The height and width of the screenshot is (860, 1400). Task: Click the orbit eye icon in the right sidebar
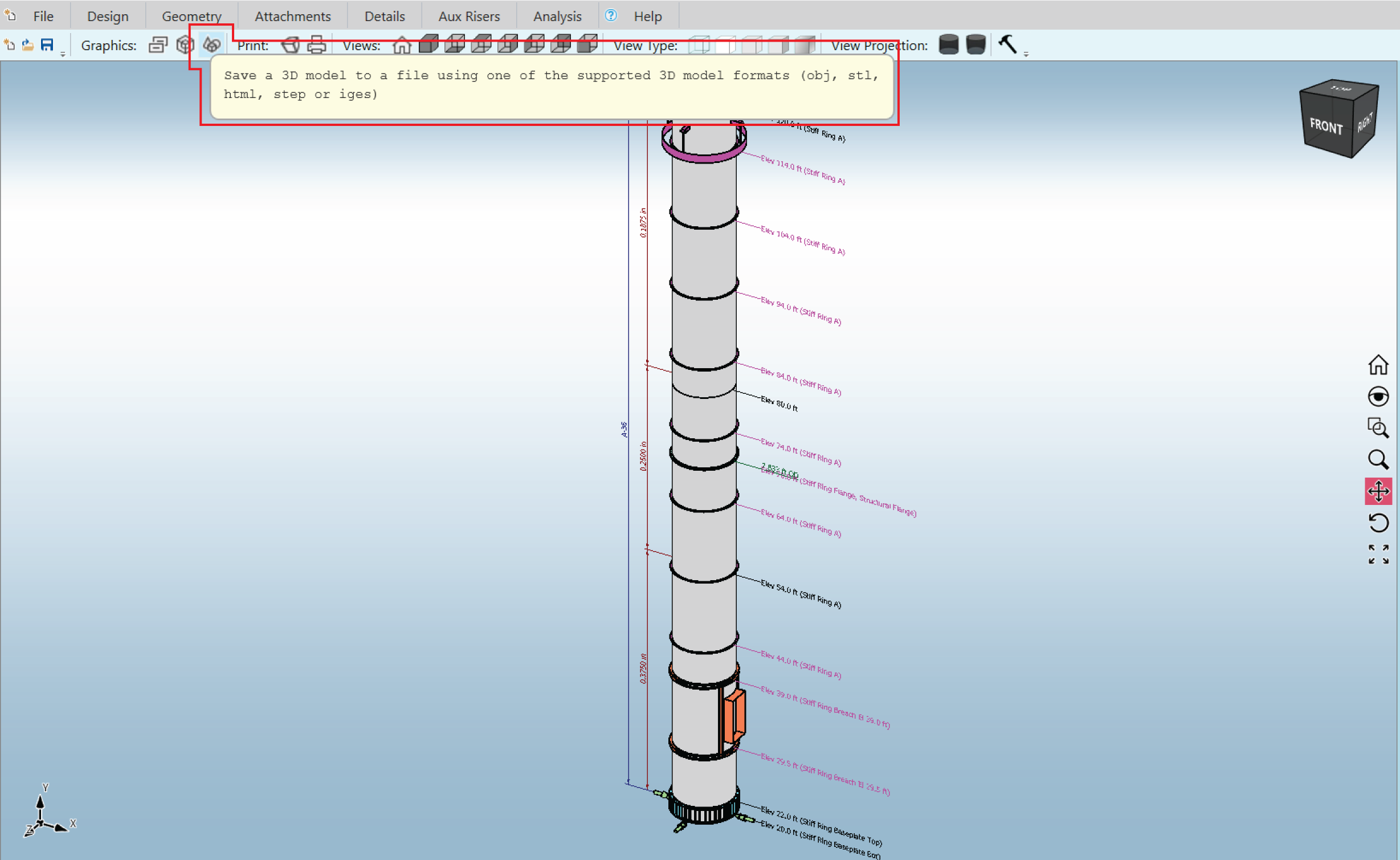point(1378,397)
